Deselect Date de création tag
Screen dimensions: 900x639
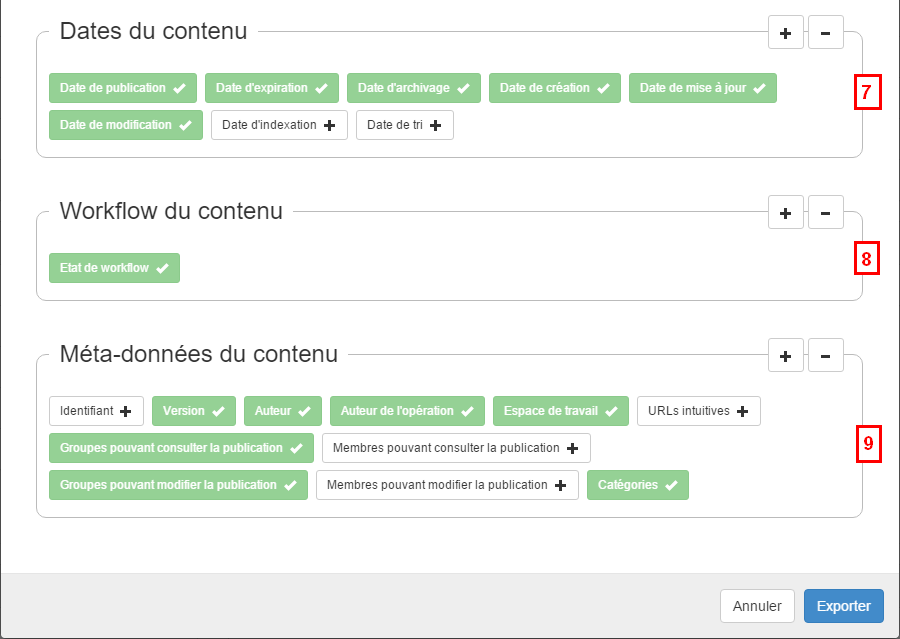click(554, 88)
